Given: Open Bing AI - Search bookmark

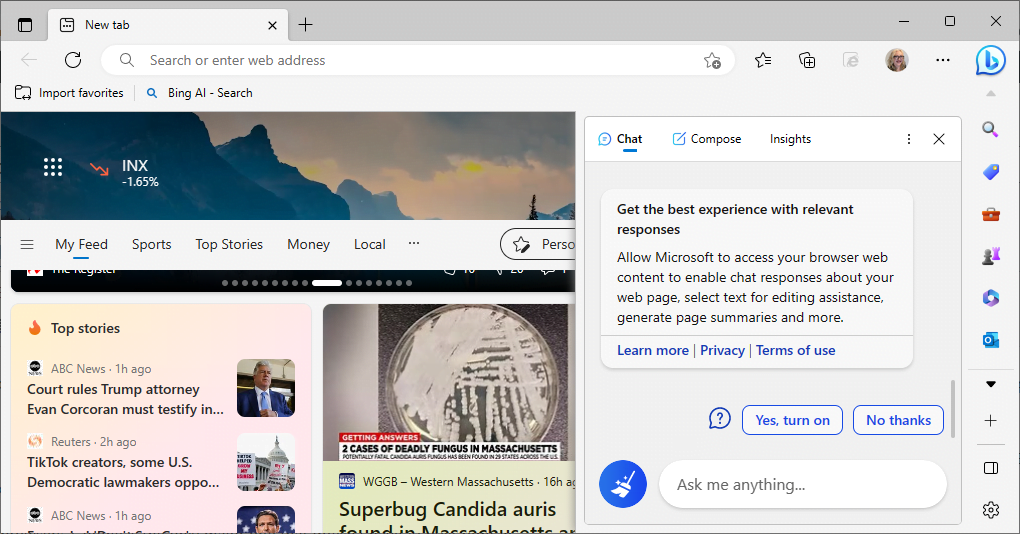Looking at the screenshot, I should click(200, 93).
